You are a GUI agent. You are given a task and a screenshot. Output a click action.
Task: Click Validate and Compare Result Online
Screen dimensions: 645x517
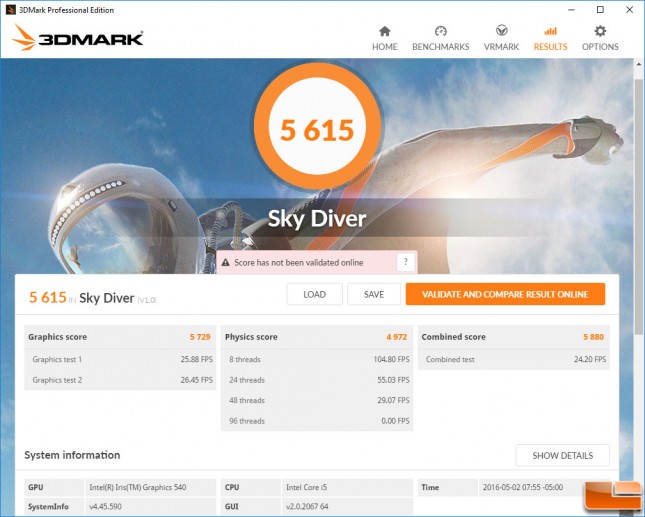[x=505, y=294]
